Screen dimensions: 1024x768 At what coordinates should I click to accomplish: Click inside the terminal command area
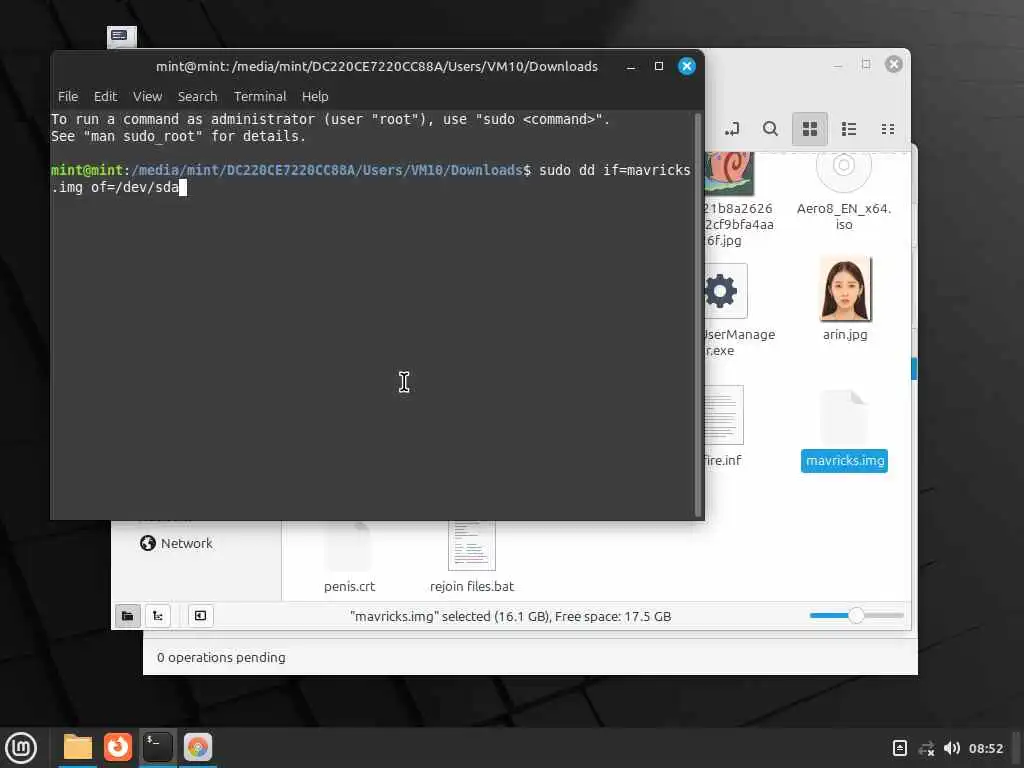point(372,313)
